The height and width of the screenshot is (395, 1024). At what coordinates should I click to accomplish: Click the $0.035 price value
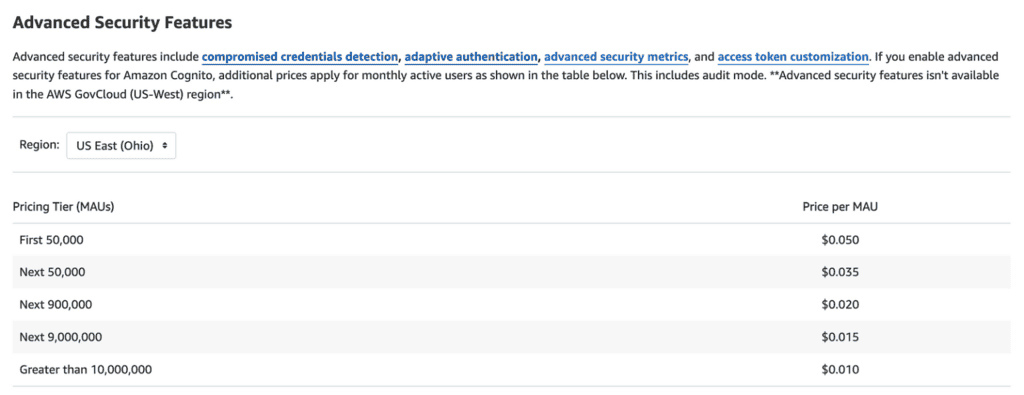[x=840, y=272]
